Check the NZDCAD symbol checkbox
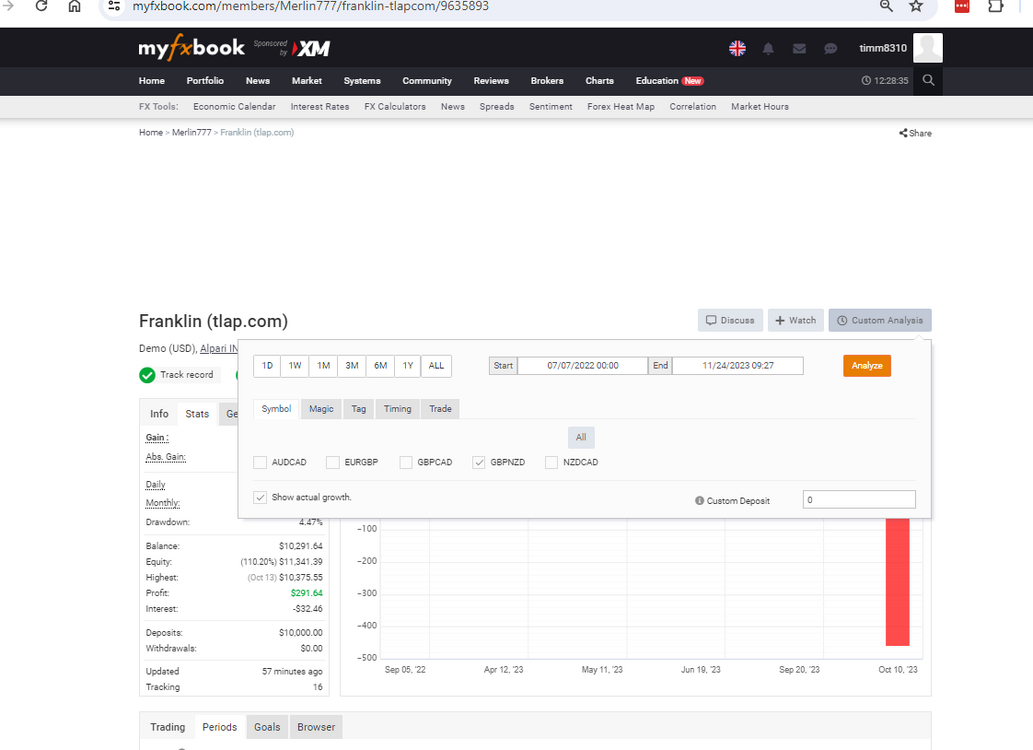The width and height of the screenshot is (1033, 750). click(551, 463)
